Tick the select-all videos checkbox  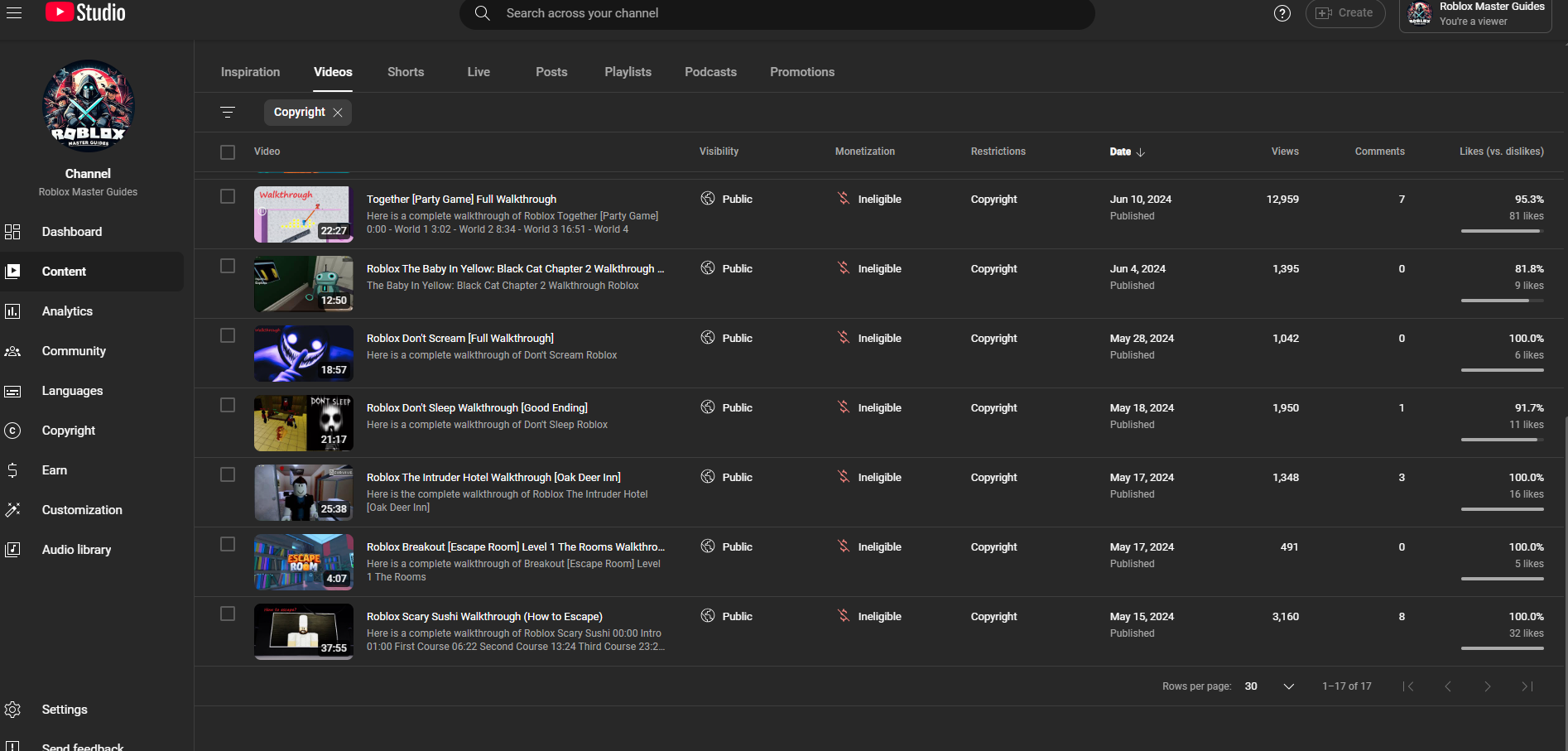228,152
